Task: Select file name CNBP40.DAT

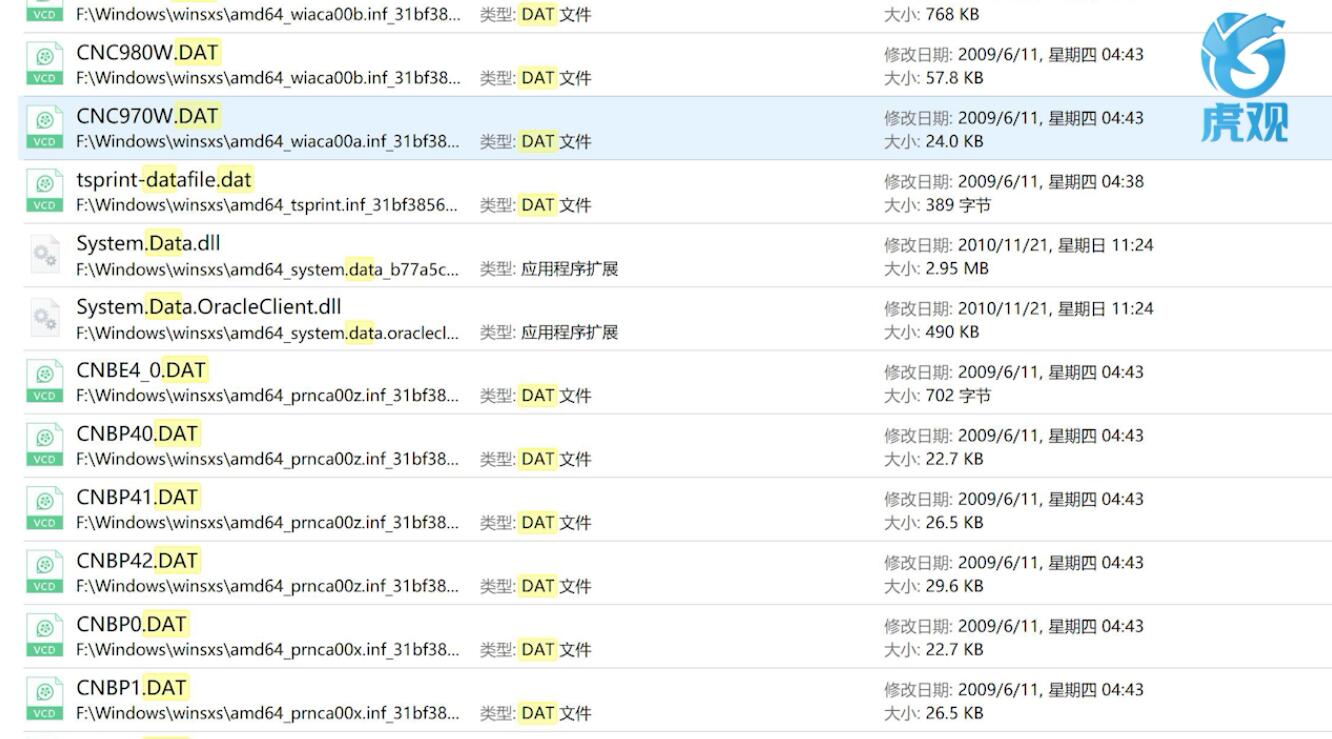Action: tap(138, 433)
